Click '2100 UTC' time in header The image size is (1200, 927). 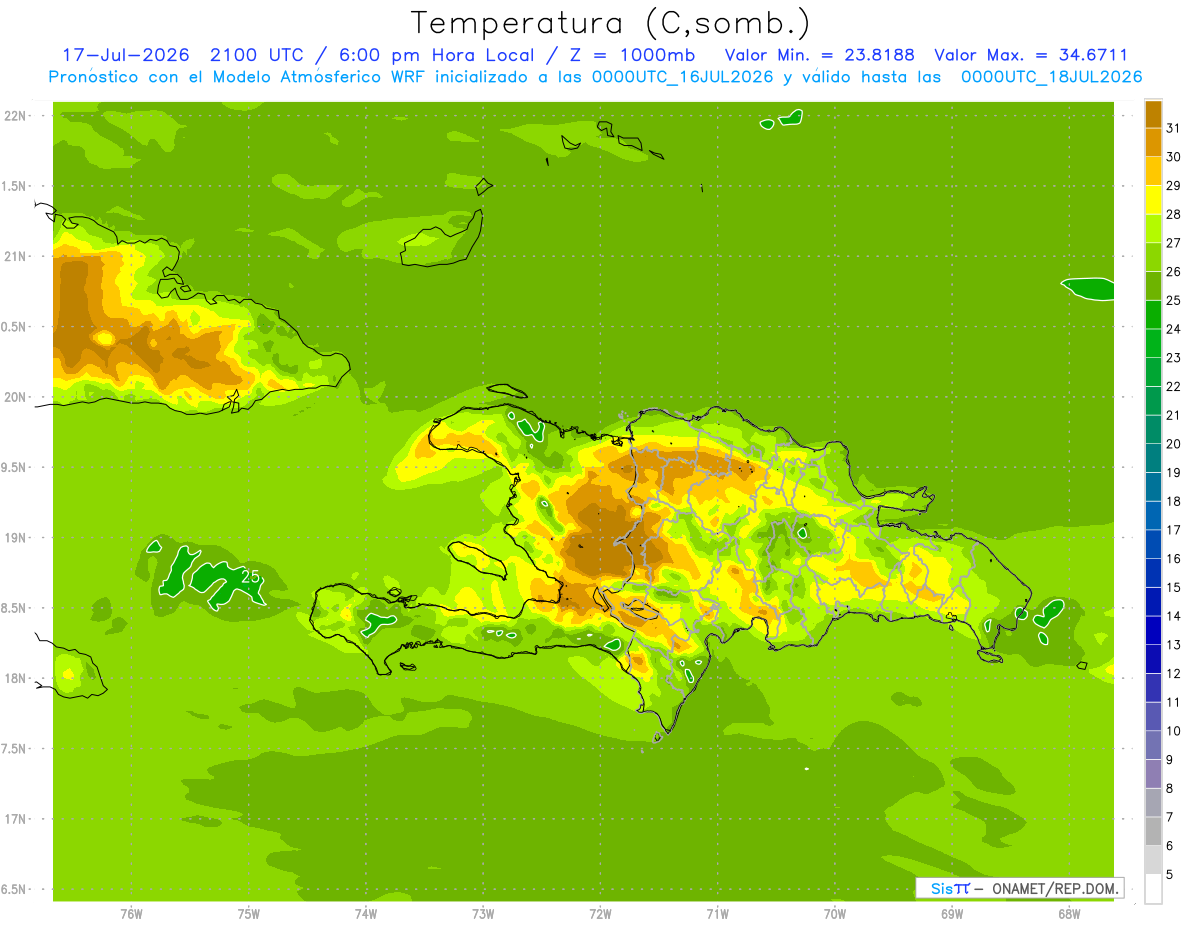click(x=256, y=55)
